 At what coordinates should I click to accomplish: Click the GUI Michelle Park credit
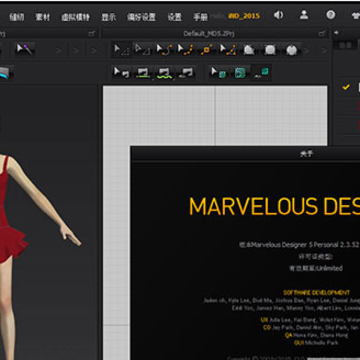316,343
